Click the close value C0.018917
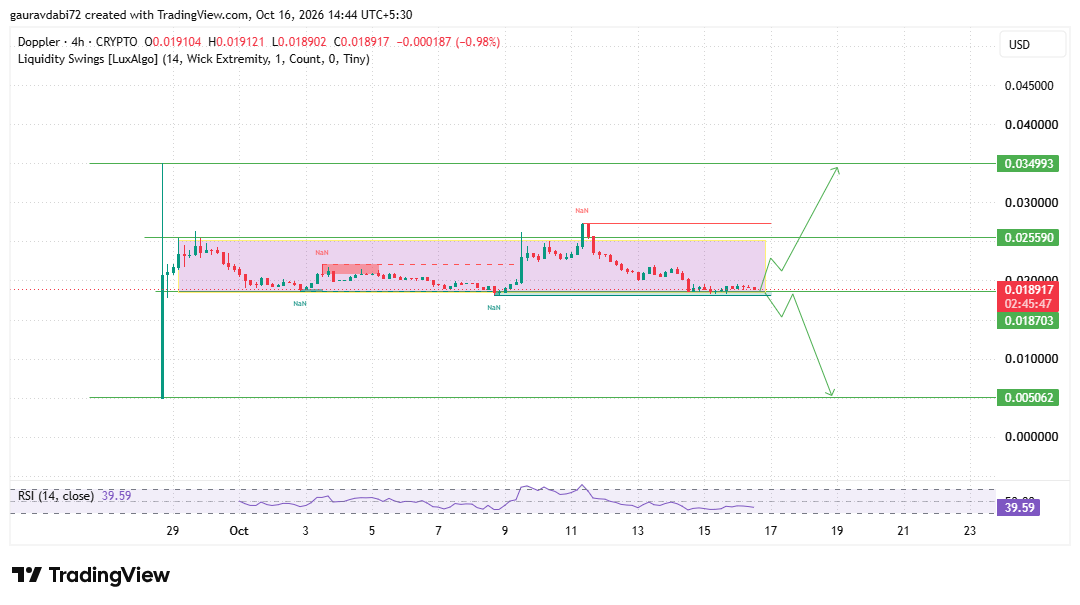This screenshot has height=605, width=1080. (362, 42)
